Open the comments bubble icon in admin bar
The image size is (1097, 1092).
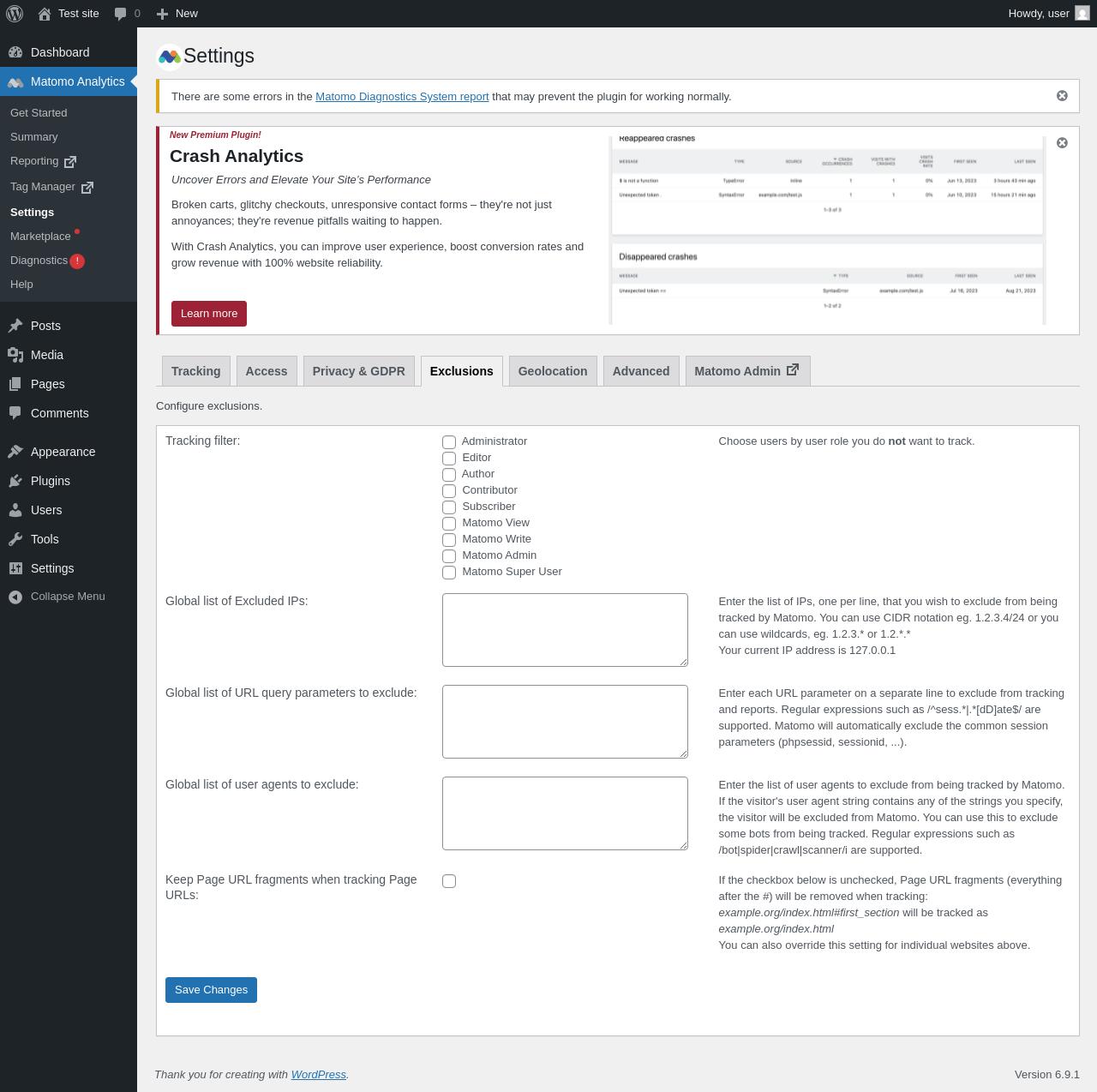[120, 14]
